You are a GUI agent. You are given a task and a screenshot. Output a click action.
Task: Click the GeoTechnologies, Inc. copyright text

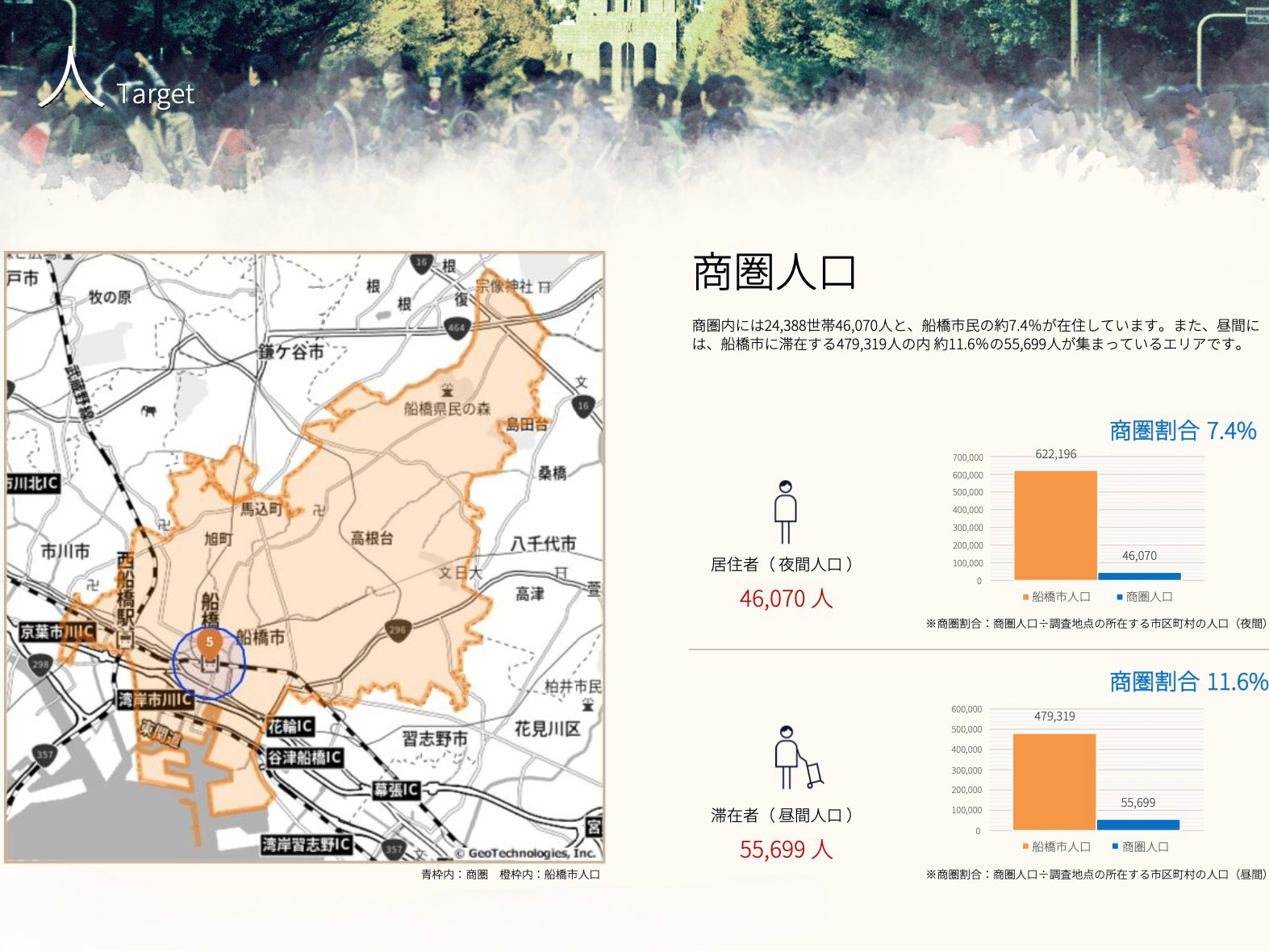pyautogui.click(x=525, y=854)
